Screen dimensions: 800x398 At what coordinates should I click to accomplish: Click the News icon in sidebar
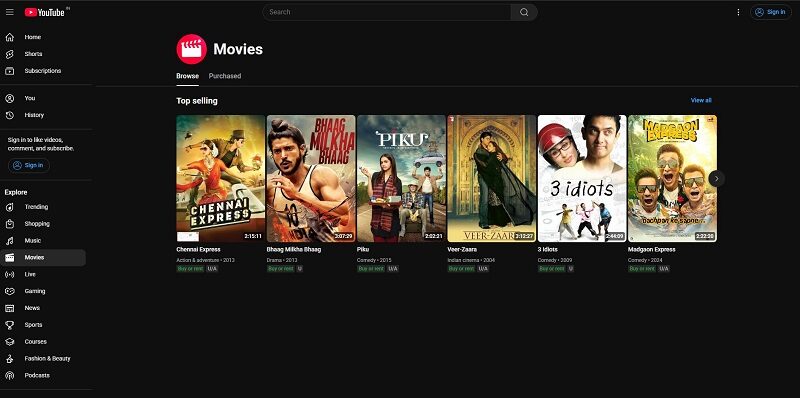[10, 308]
